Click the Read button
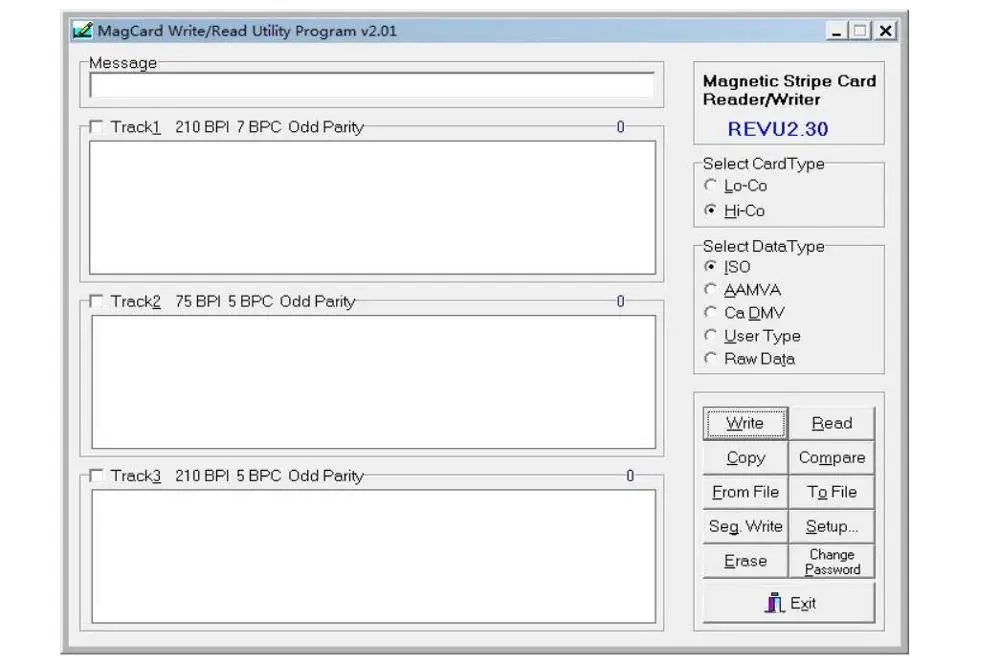The height and width of the screenshot is (665, 1000). (832, 423)
